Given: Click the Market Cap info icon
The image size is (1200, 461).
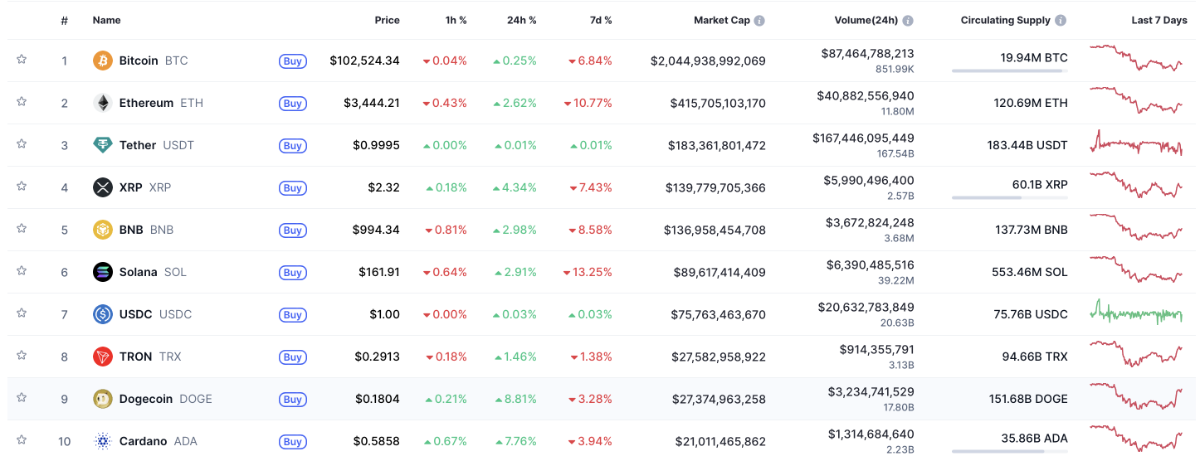Looking at the screenshot, I should point(759,21).
